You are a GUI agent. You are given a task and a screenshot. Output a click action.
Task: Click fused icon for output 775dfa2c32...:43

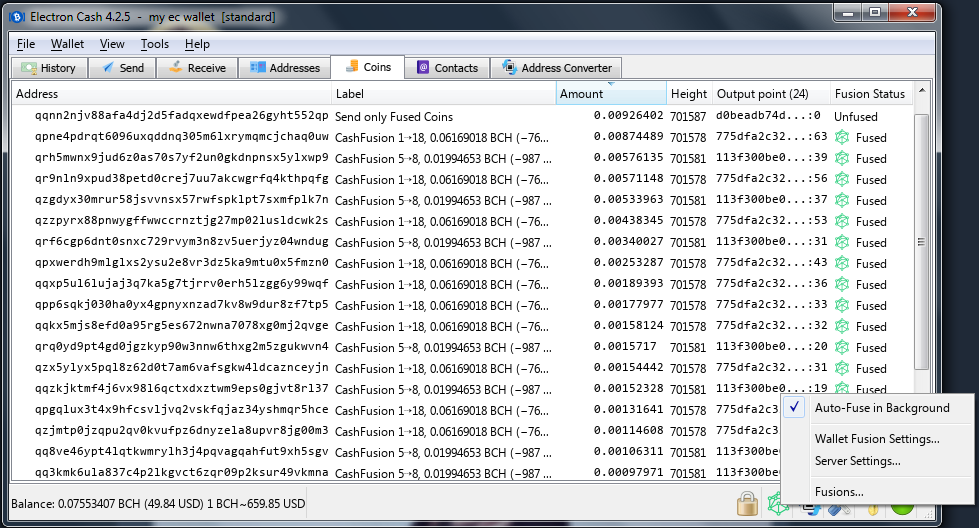pyautogui.click(x=842, y=263)
